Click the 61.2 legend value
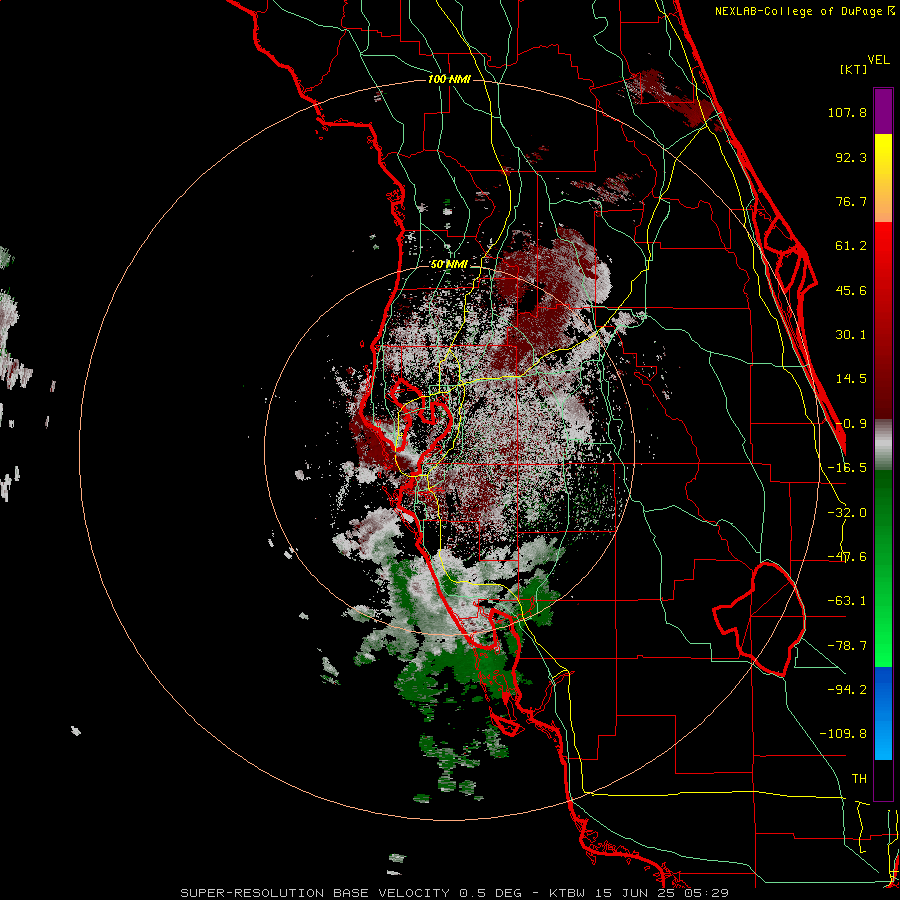Screen dimensions: 900x900 [851, 246]
